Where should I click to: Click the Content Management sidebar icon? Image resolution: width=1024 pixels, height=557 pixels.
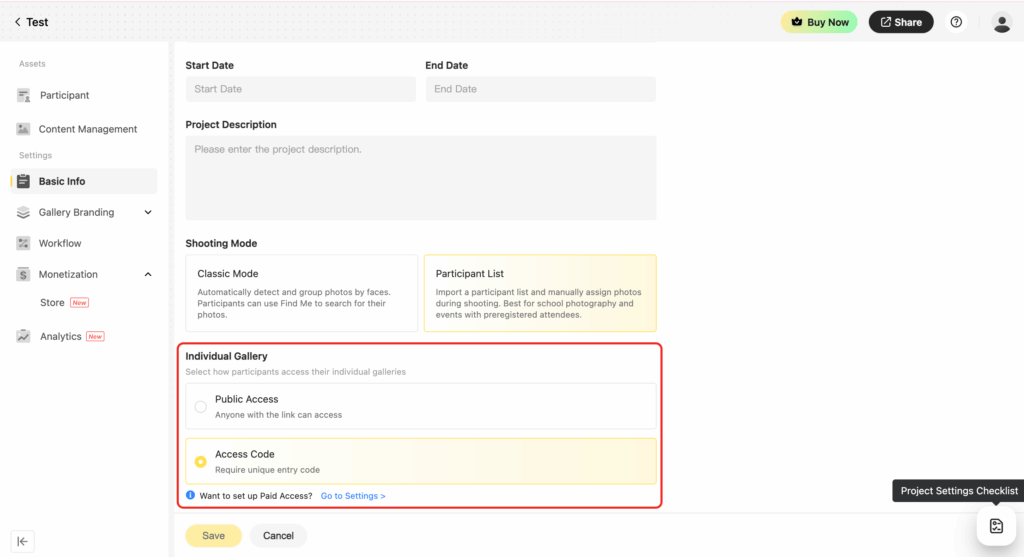[23, 129]
